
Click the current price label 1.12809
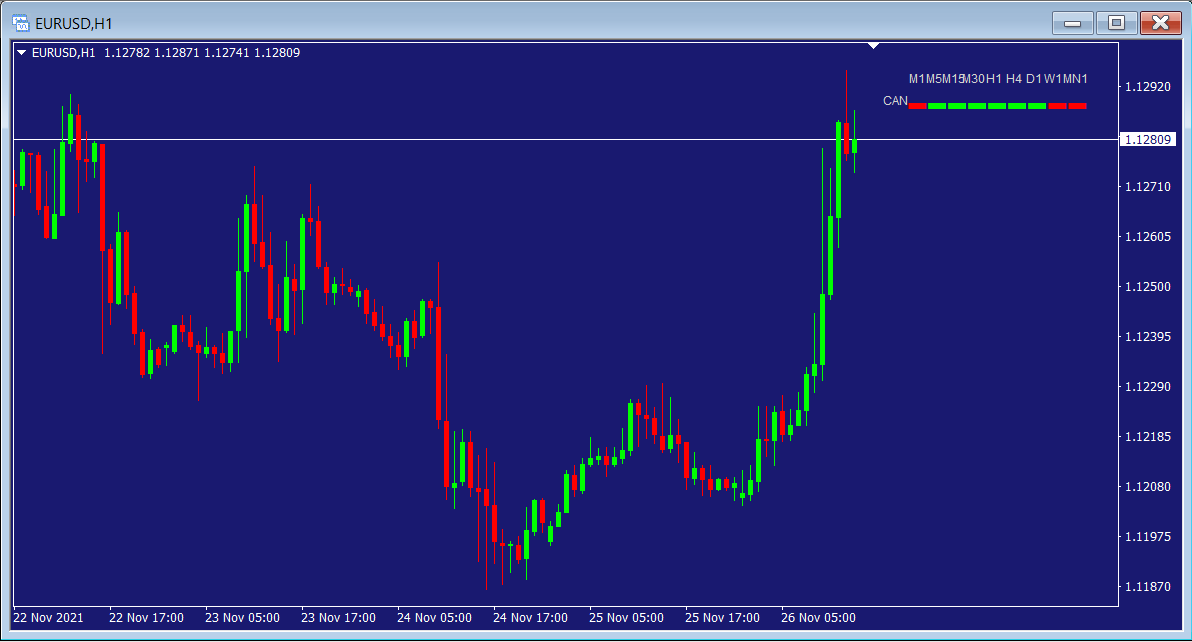click(x=1148, y=140)
